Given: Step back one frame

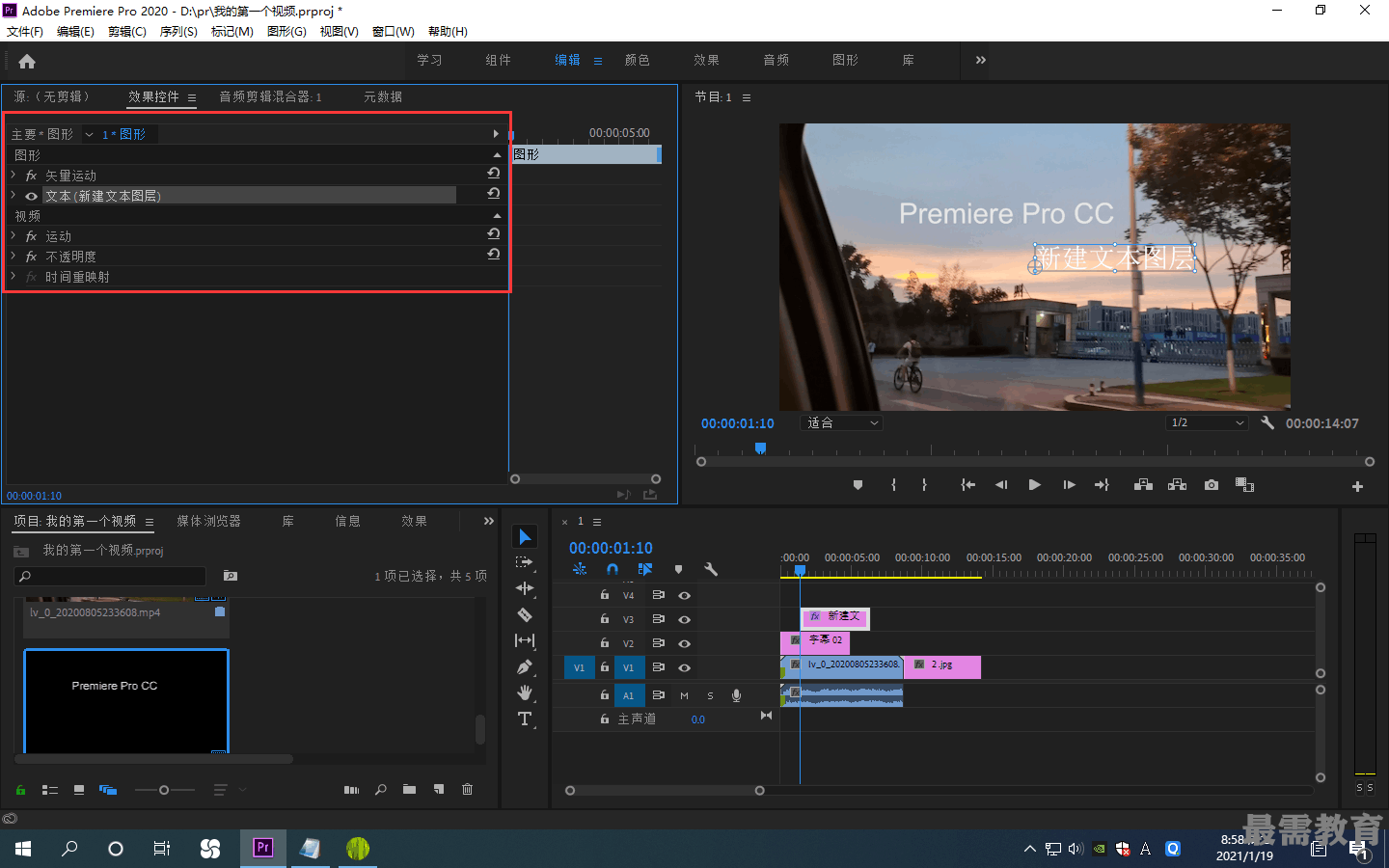Looking at the screenshot, I should point(1001,485).
